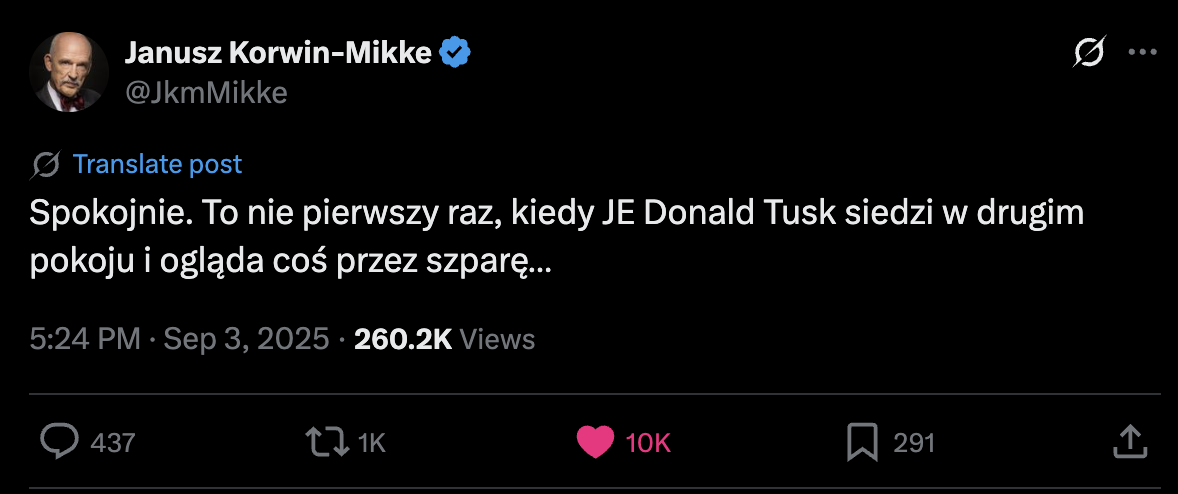Screen dimensions: 1178x494
Task: Open the share post icon
Action: [1128, 441]
